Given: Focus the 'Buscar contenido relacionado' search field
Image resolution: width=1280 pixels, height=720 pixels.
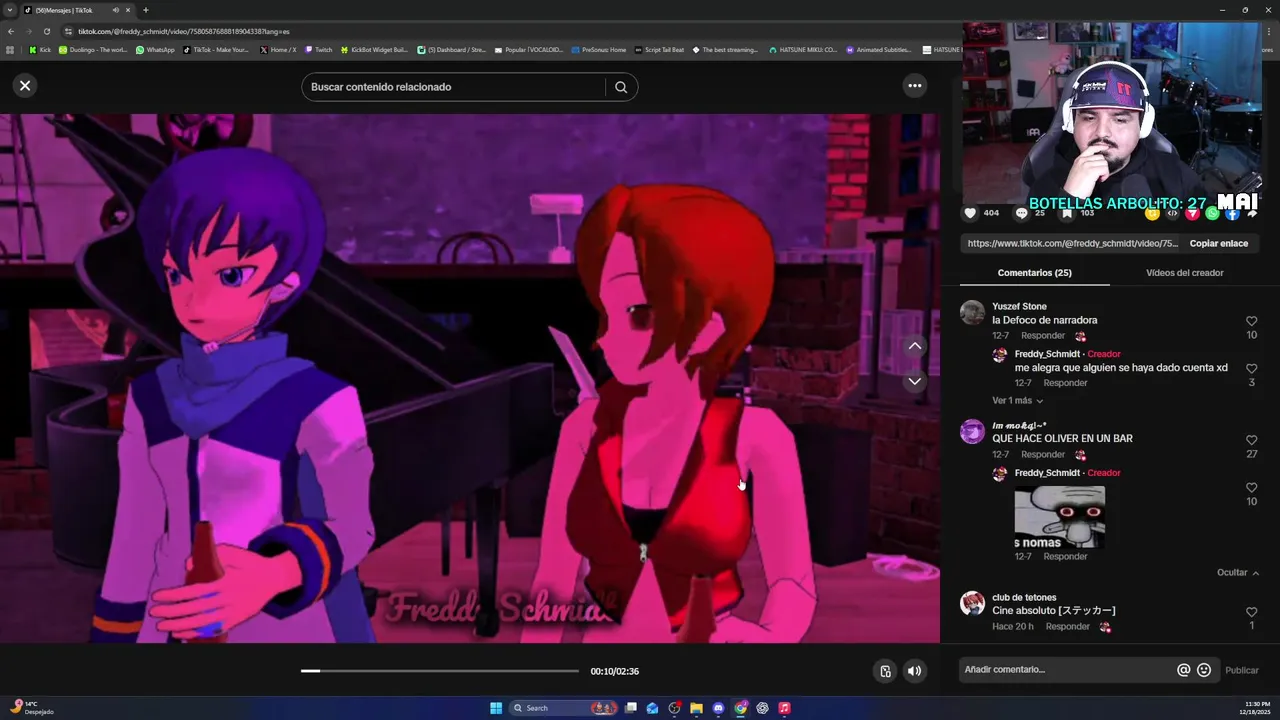Looking at the screenshot, I should point(453,87).
